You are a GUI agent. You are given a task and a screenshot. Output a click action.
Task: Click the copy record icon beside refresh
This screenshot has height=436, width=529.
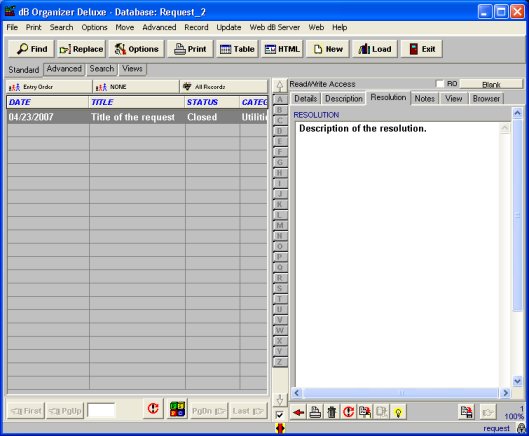point(365,412)
